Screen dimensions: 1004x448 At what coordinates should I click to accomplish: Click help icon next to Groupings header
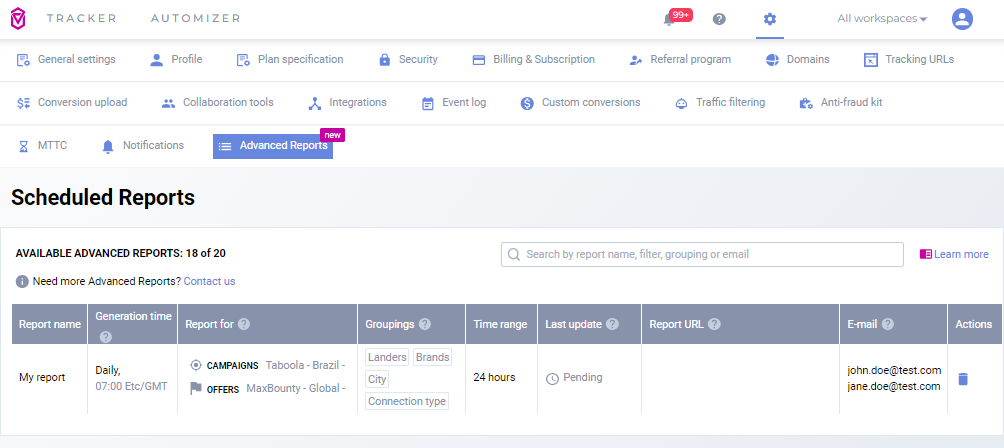pyautogui.click(x=425, y=324)
